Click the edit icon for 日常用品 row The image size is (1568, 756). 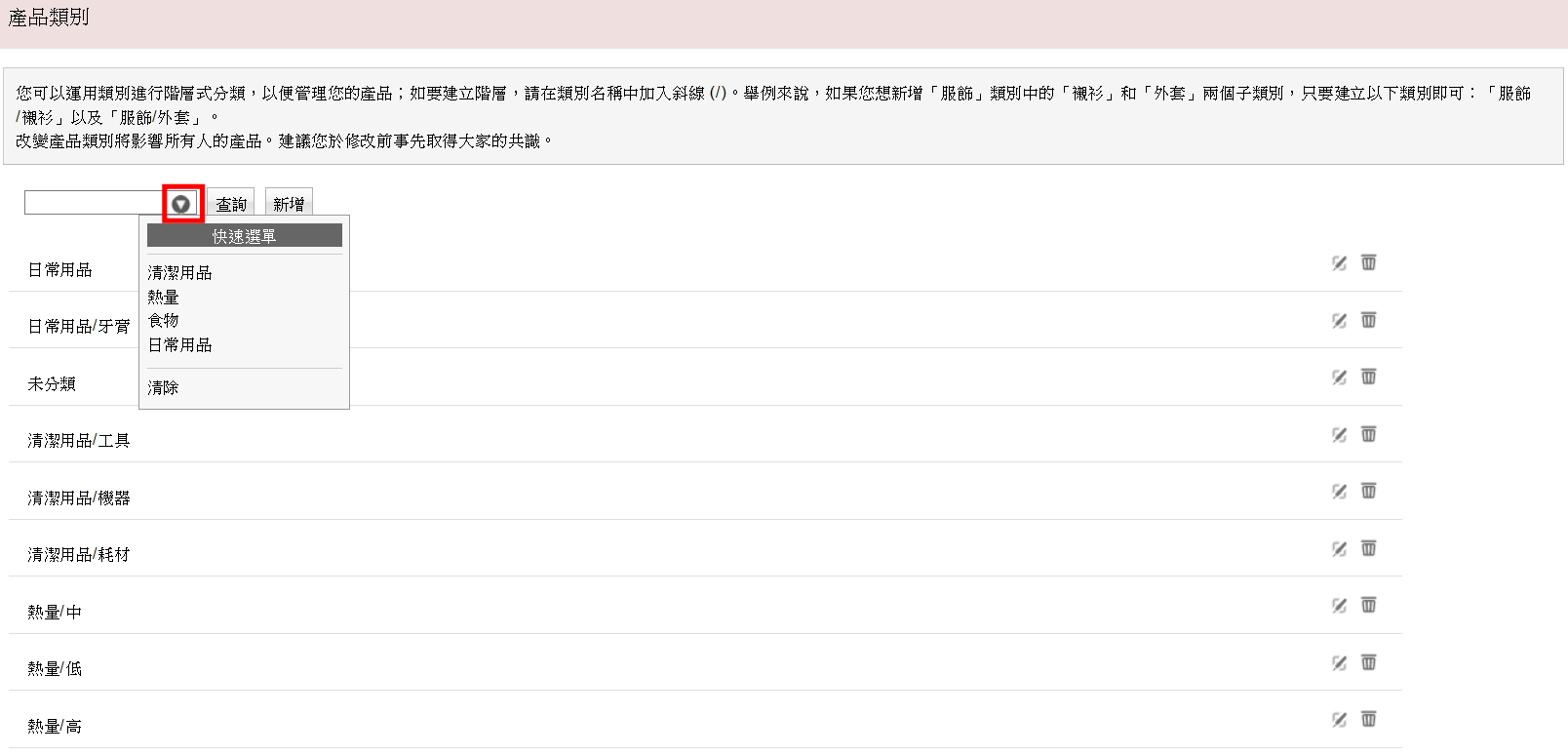pyautogui.click(x=1339, y=262)
